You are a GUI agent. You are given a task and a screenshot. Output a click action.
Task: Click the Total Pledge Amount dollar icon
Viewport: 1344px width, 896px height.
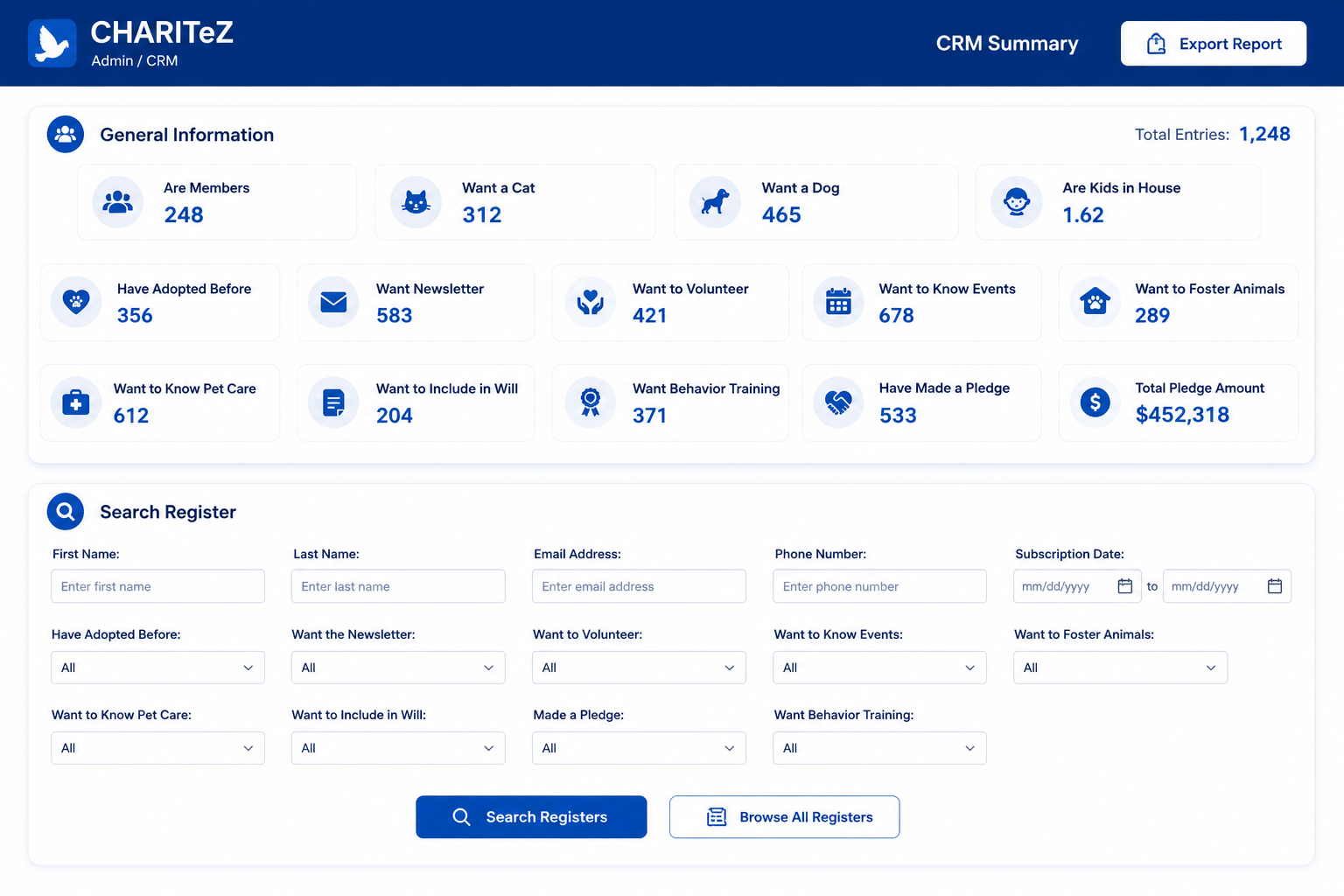point(1095,402)
